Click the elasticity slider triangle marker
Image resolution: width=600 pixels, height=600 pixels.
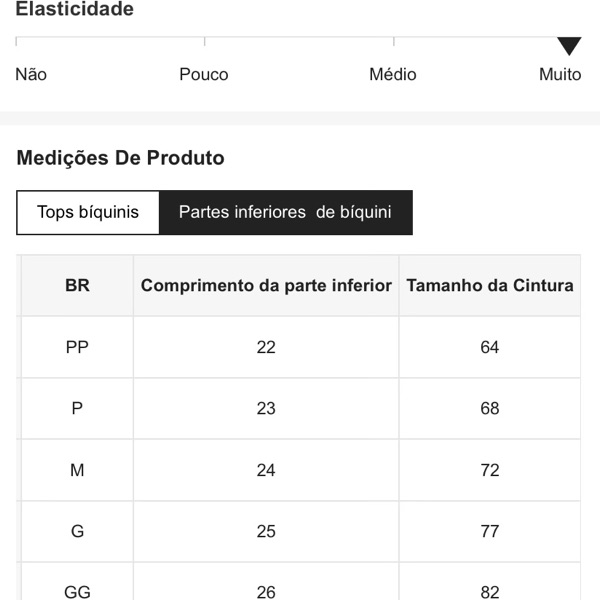[x=569, y=46]
